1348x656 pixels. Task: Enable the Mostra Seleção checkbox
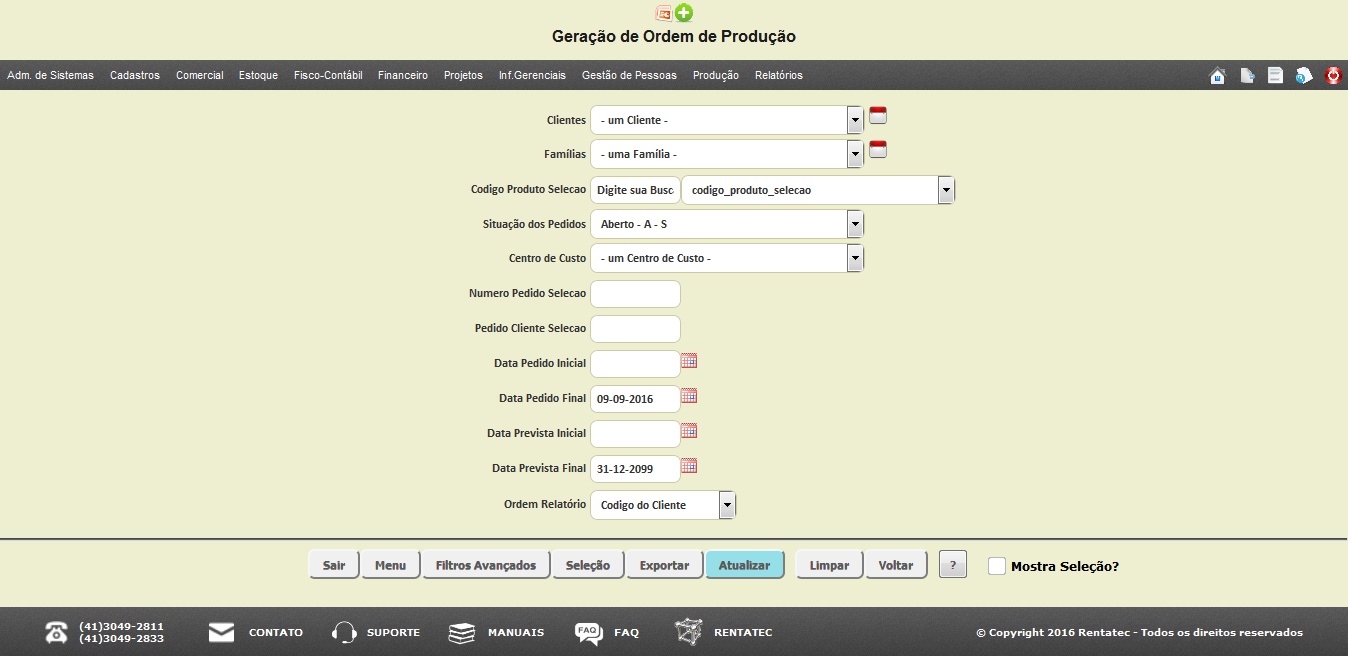997,566
